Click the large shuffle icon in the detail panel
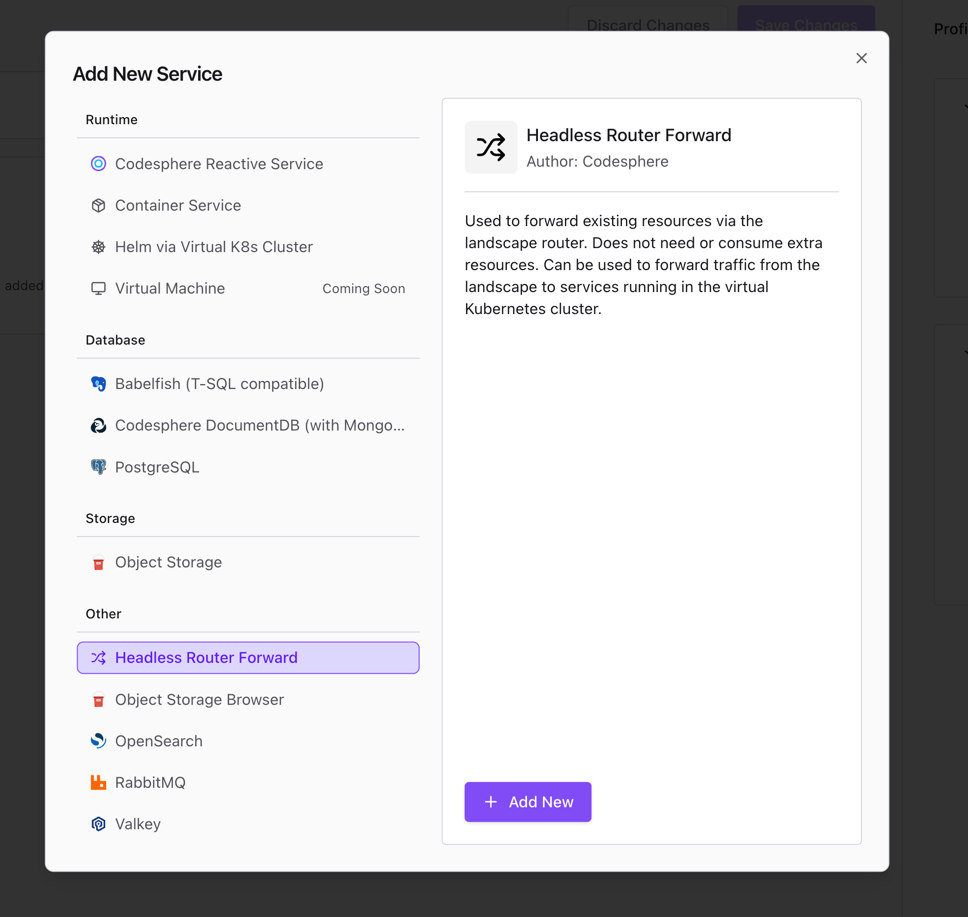This screenshot has width=968, height=917. [x=491, y=147]
